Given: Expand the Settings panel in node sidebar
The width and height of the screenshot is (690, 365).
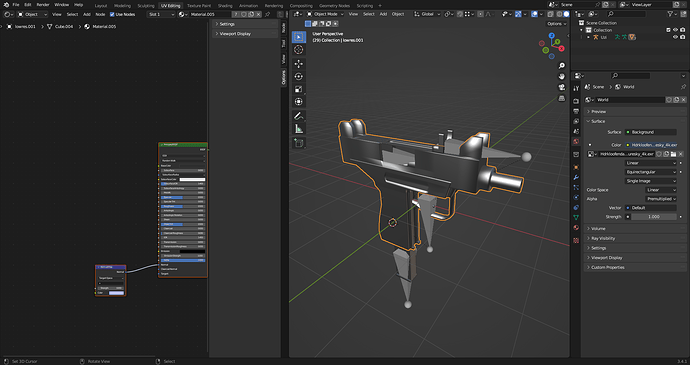Looking at the screenshot, I should pyautogui.click(x=245, y=24).
